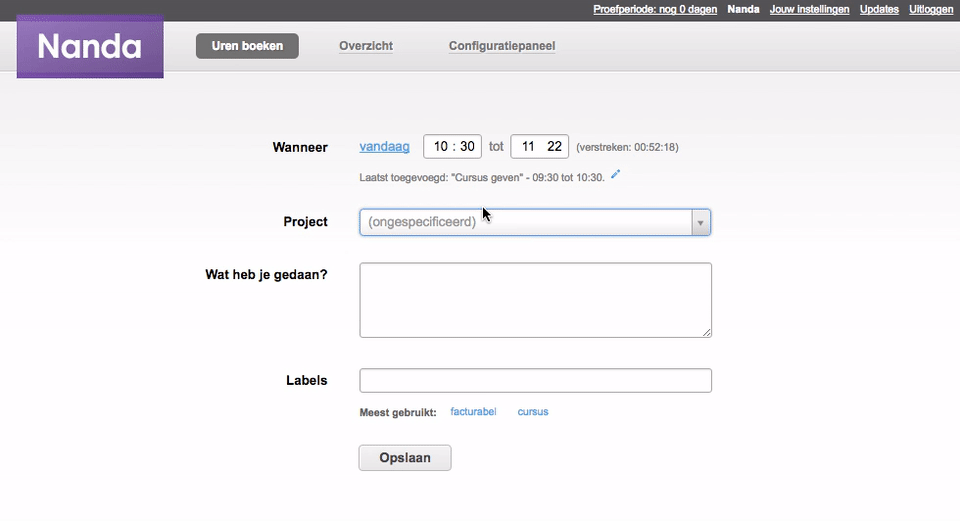
Task: Click inside the Labels input field
Action: pos(535,380)
